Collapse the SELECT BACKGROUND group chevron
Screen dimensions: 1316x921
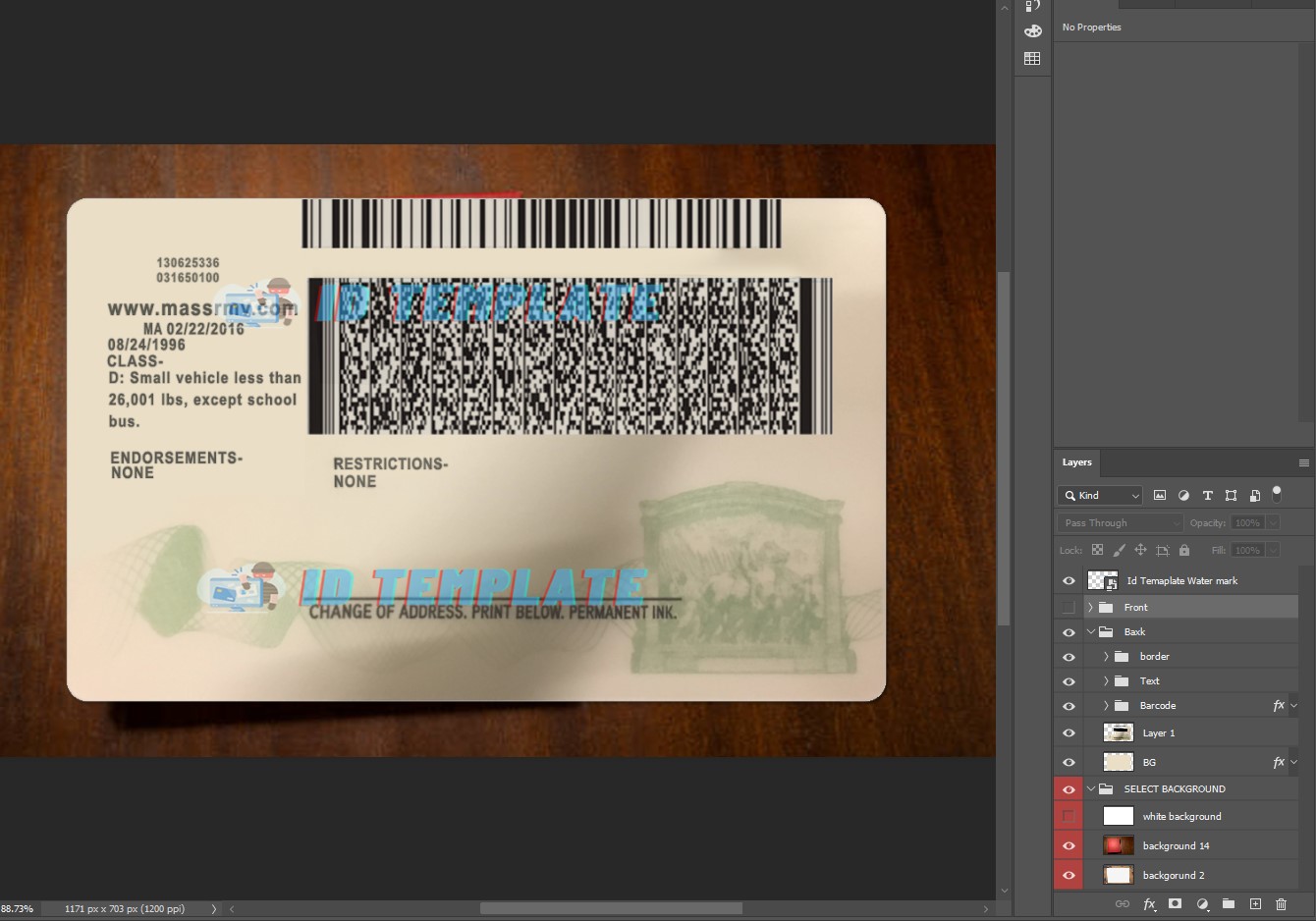tap(1090, 789)
